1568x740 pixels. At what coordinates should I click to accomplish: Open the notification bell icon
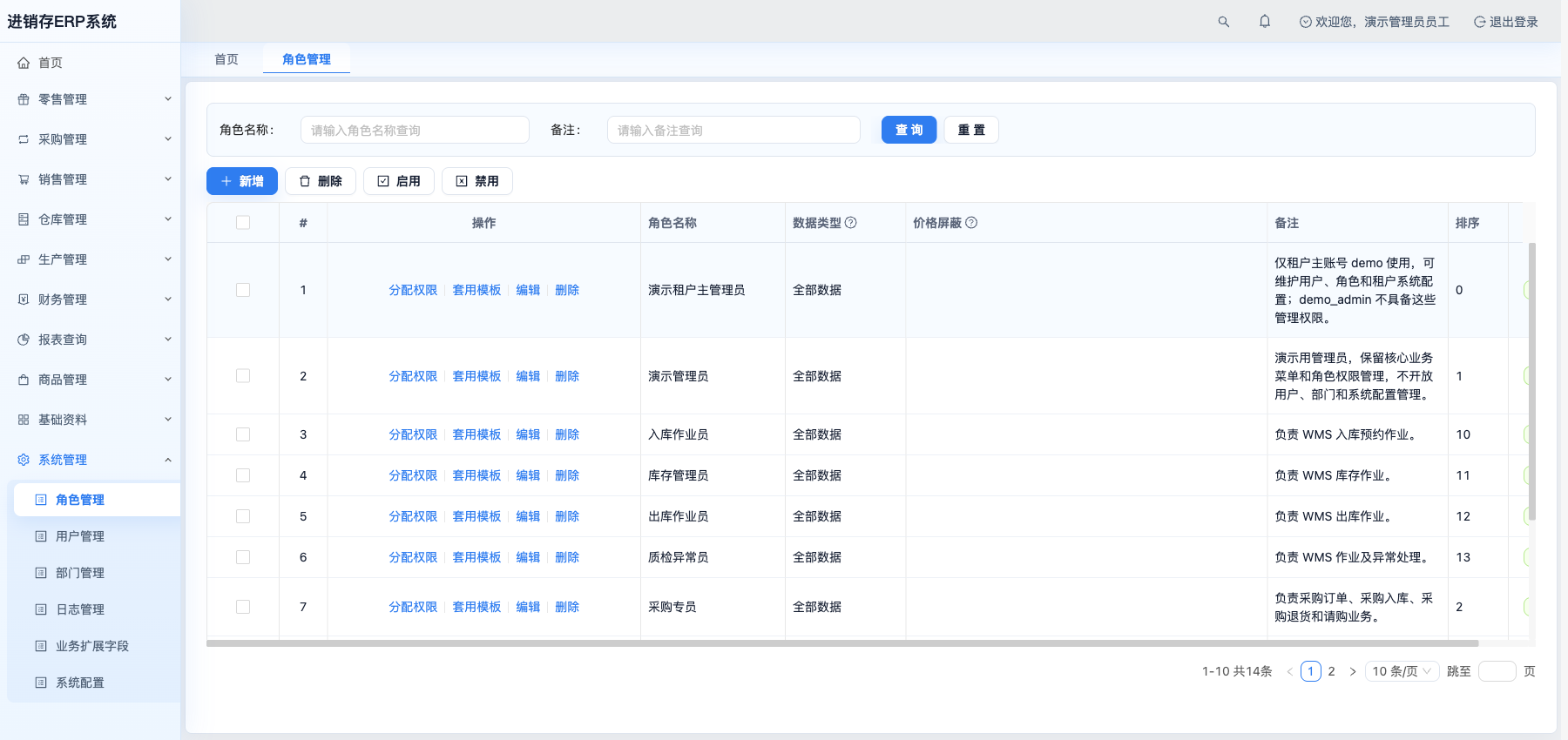[1265, 22]
